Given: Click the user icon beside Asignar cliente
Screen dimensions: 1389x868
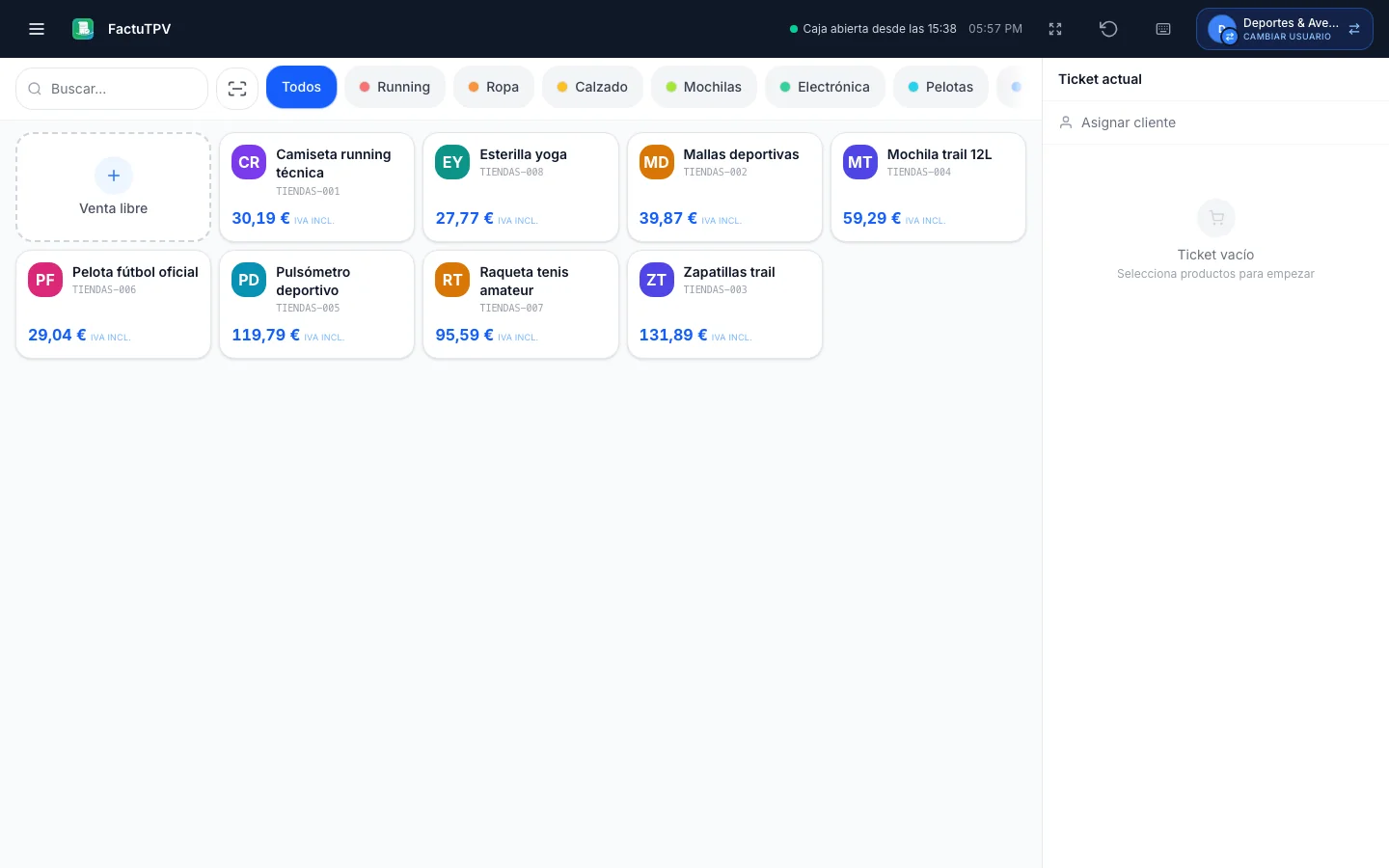Looking at the screenshot, I should (x=1066, y=122).
